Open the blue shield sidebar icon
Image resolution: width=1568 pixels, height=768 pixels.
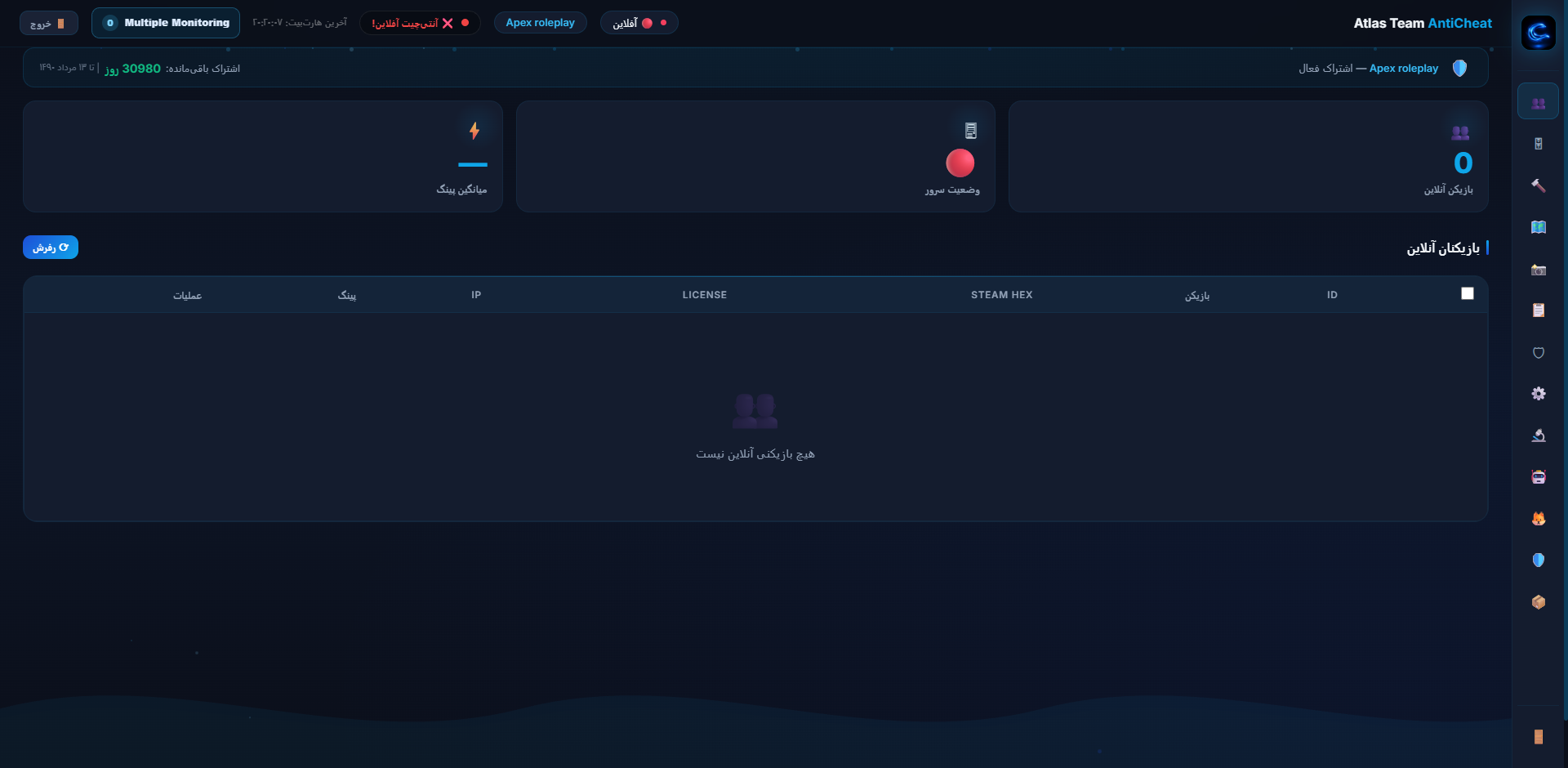coord(1538,560)
